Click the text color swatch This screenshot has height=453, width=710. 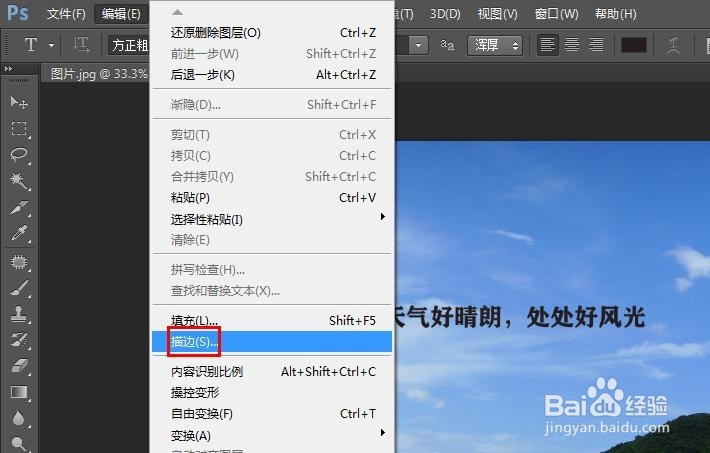tap(633, 45)
